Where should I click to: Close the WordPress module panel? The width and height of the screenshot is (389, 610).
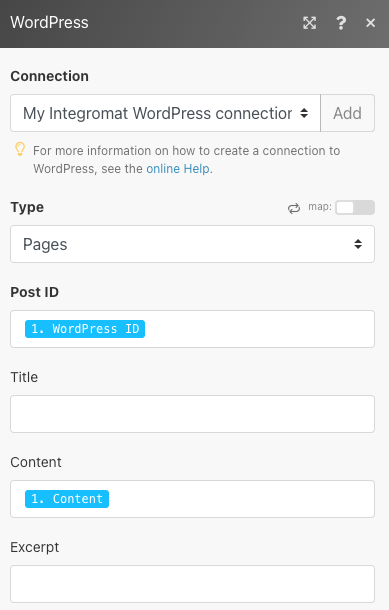point(370,23)
